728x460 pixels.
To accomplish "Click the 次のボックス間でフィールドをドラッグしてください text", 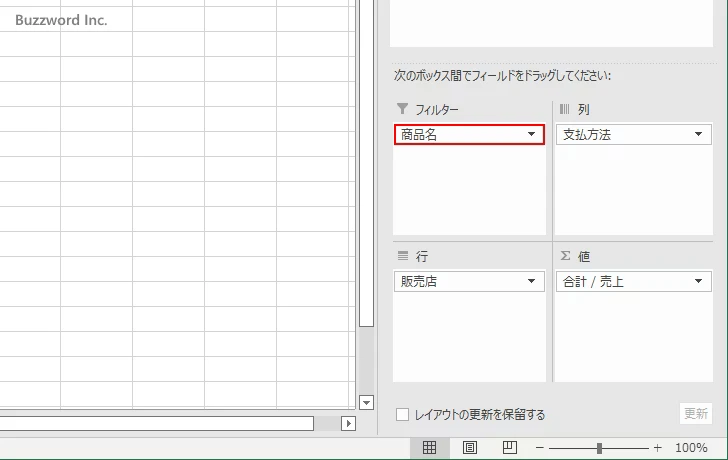I will point(502,75).
